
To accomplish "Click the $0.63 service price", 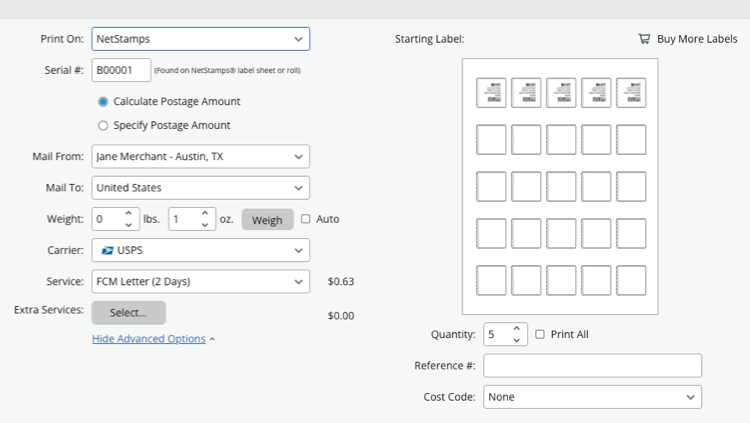I will point(341,281).
